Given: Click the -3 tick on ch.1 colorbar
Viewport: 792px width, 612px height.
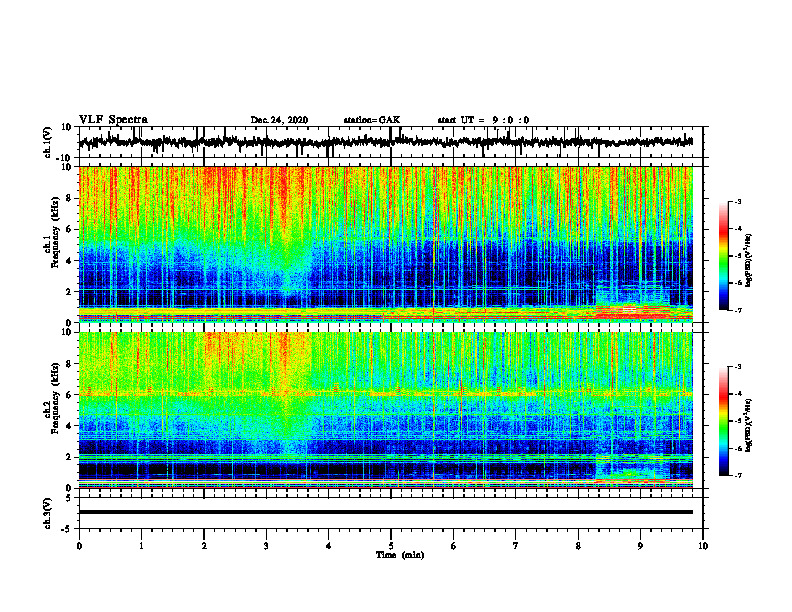Looking at the screenshot, I should click(x=737, y=202).
